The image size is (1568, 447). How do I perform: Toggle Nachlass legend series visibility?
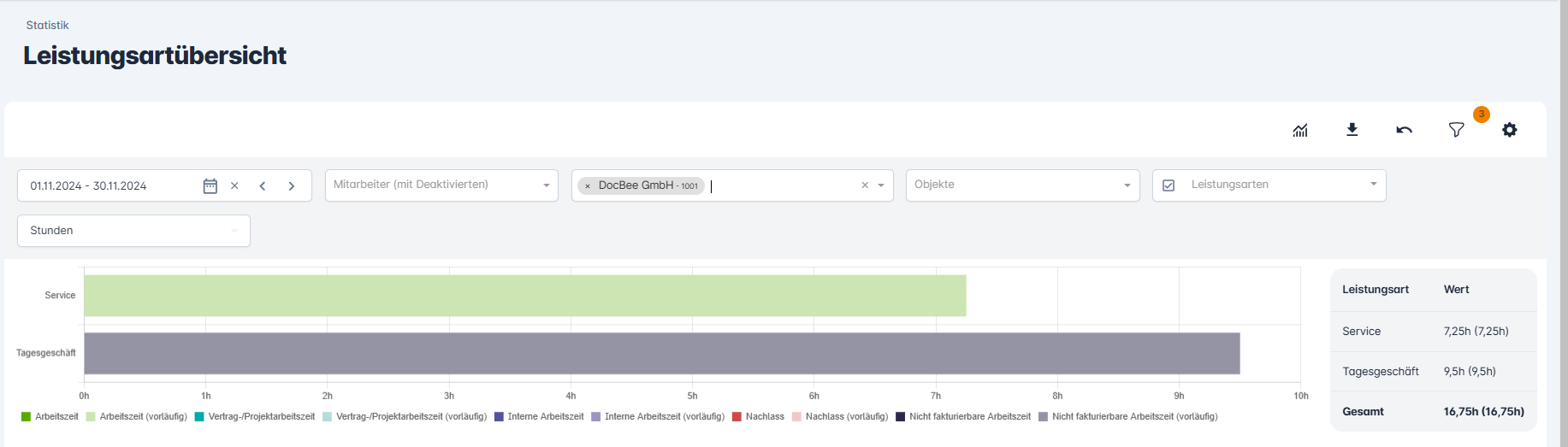click(x=758, y=417)
